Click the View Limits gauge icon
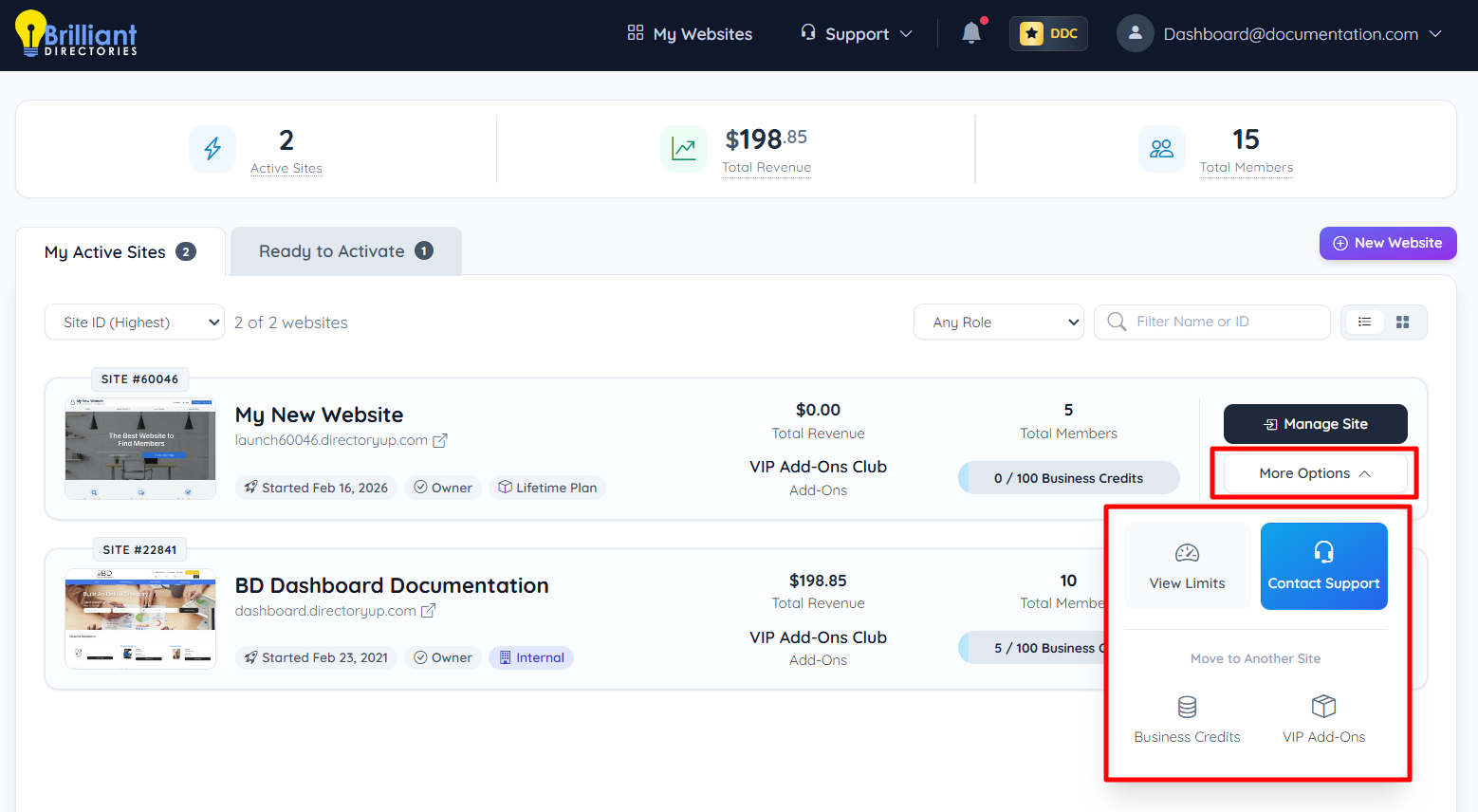The height and width of the screenshot is (812, 1478). coord(1188,553)
